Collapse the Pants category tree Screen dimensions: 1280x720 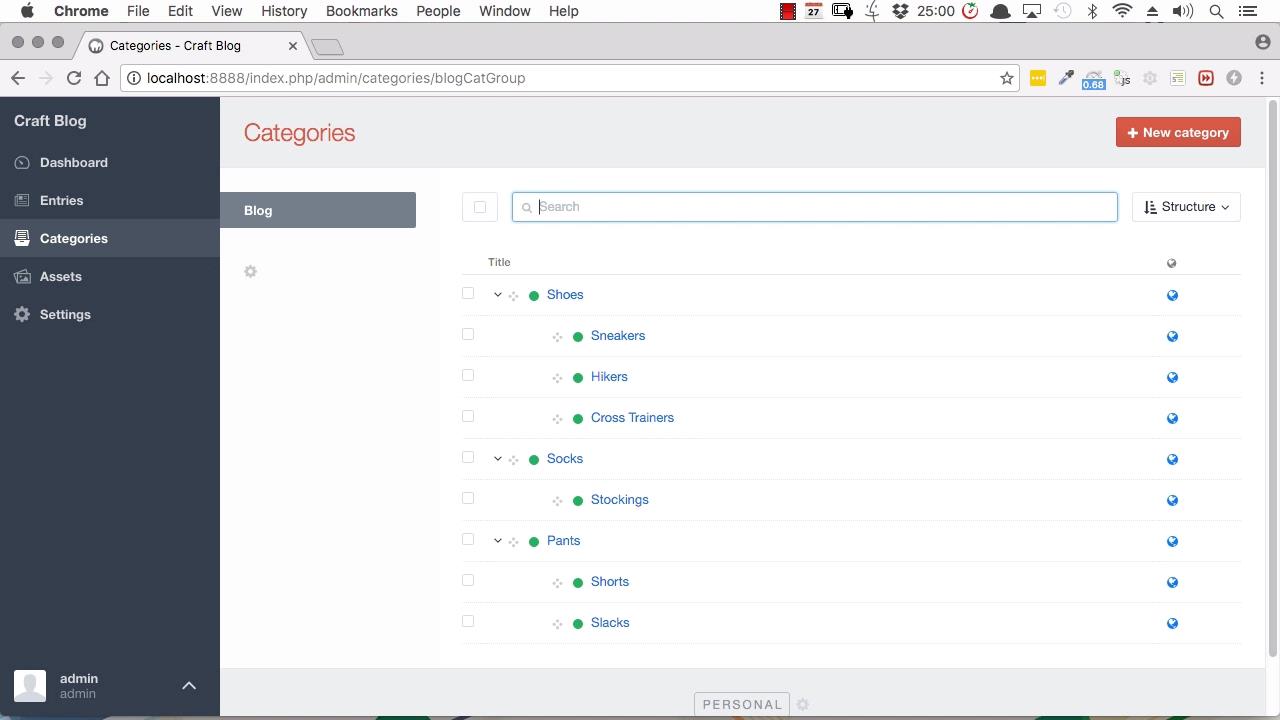[497, 540]
